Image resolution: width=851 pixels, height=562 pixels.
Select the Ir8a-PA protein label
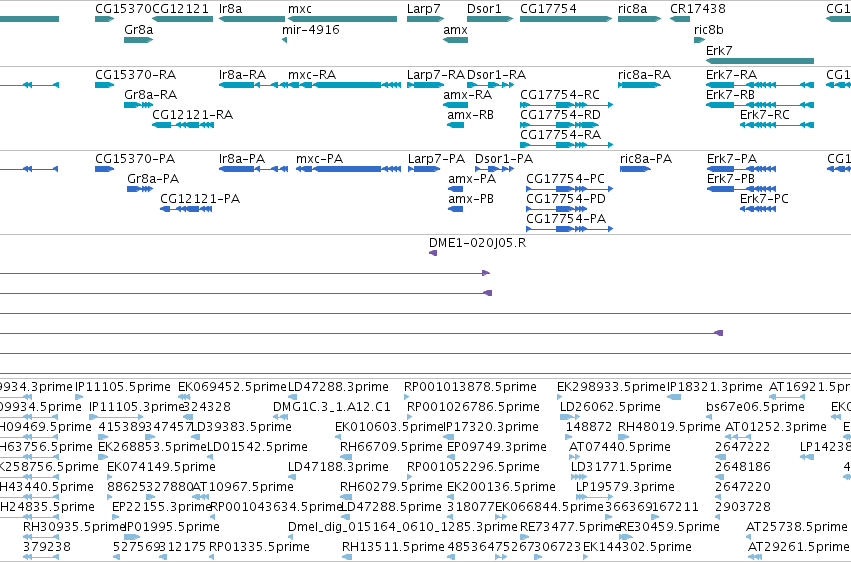(x=242, y=158)
